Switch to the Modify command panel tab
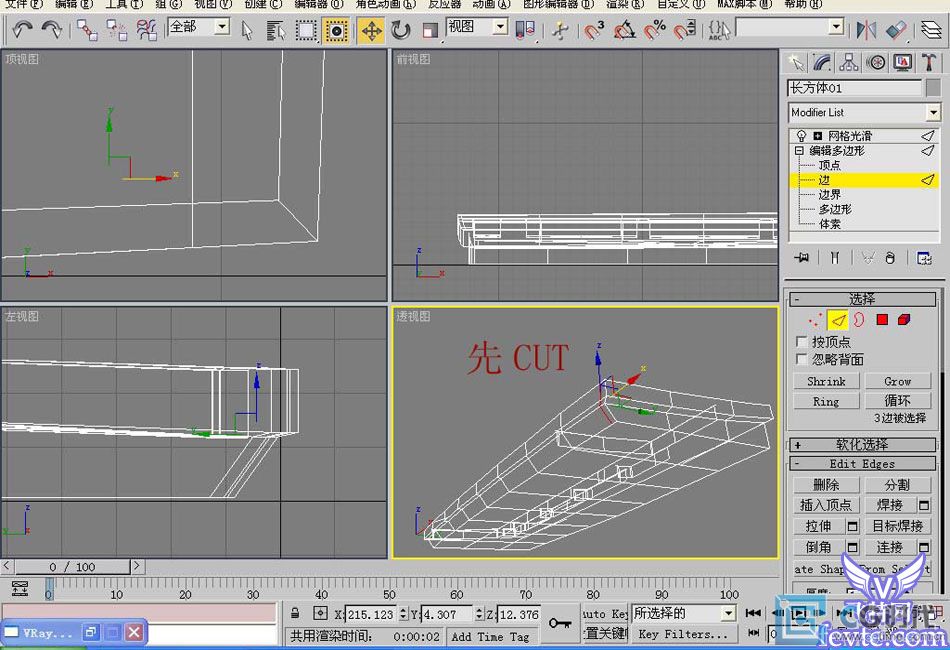Image resolution: width=950 pixels, height=650 pixels. click(822, 62)
